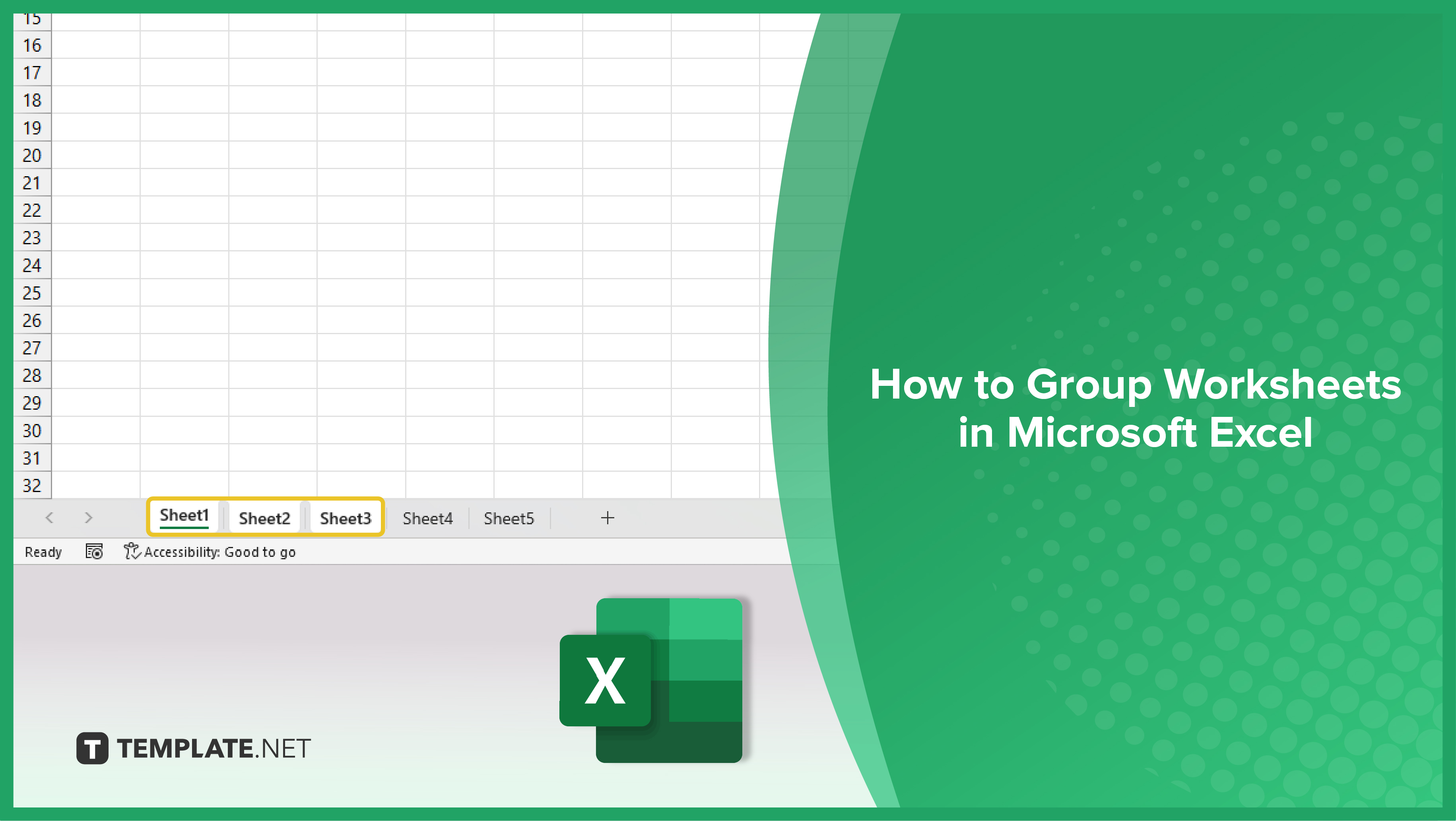1456x821 pixels.
Task: Click the Ready status indicator
Action: (x=43, y=552)
